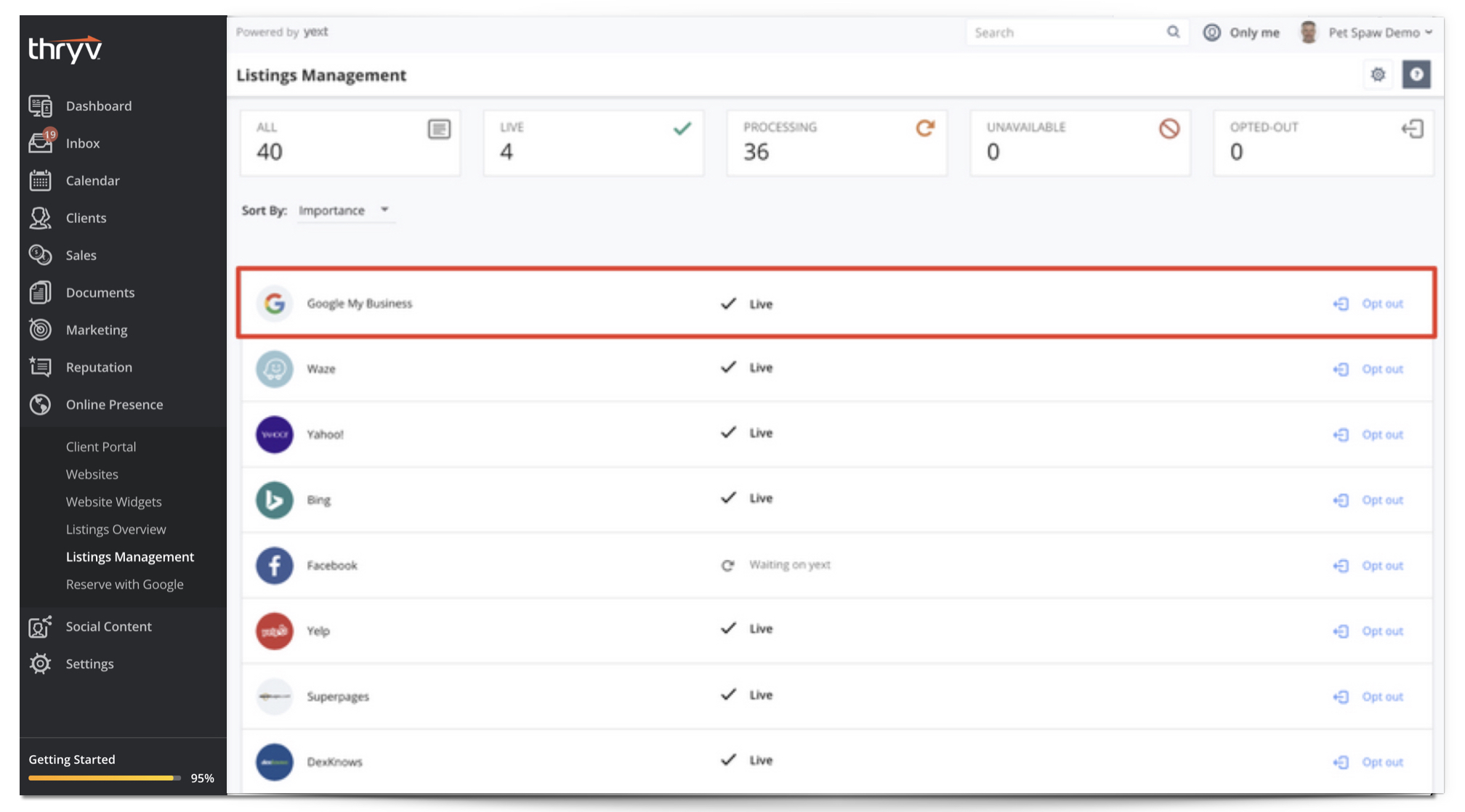1465x812 pixels.
Task: Open Websites submenu item
Action: [92, 474]
